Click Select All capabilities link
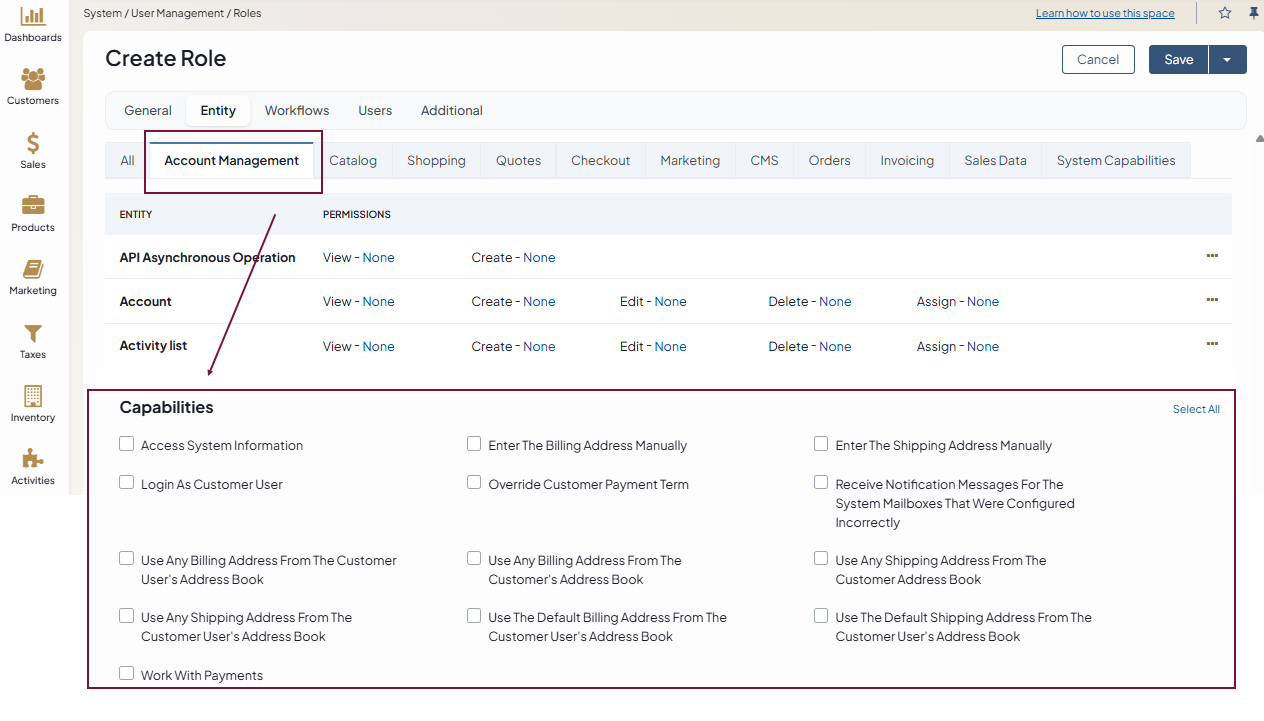Image resolution: width=1264 pixels, height=721 pixels. pos(1196,409)
